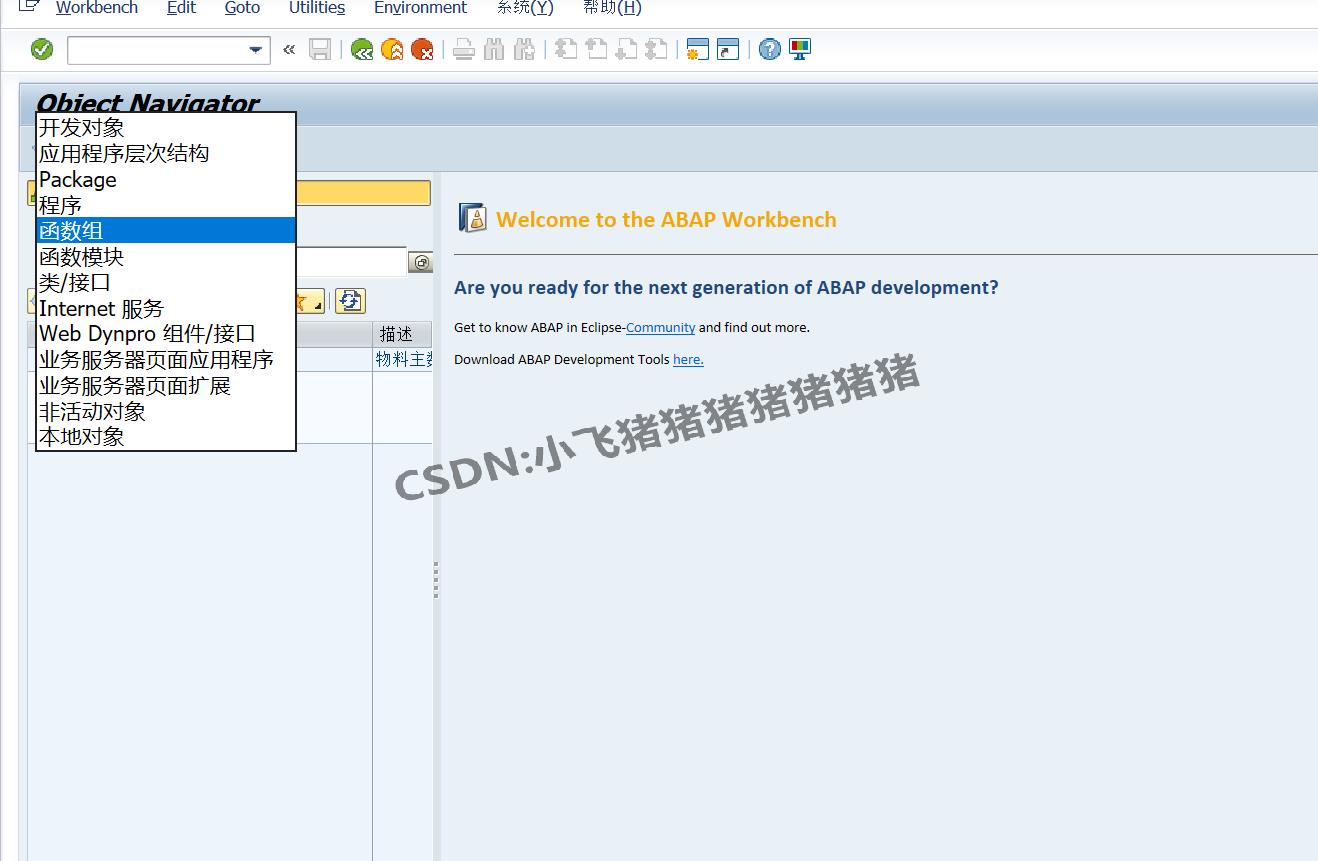Click the Create New Session icon
The width and height of the screenshot is (1318, 861).
tap(698, 49)
